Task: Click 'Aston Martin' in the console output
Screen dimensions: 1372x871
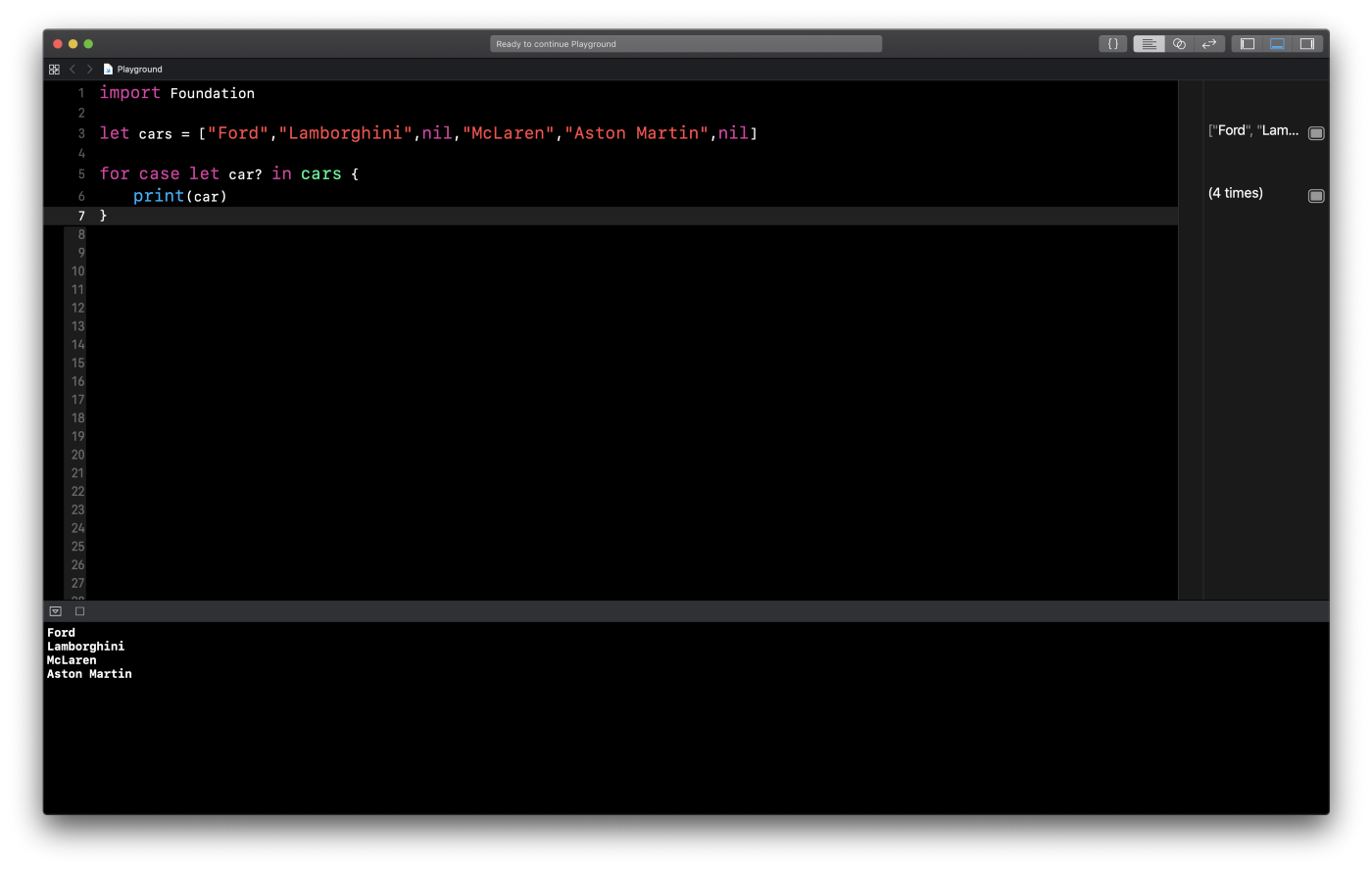Action: coord(89,674)
